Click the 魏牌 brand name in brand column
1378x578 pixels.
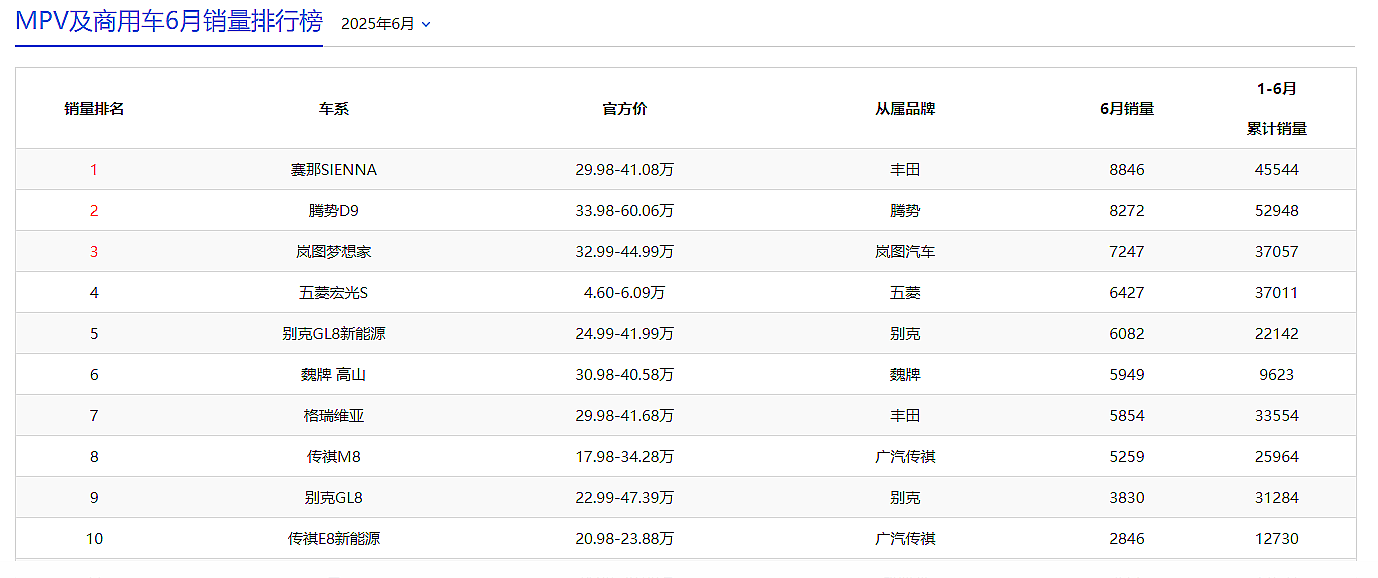905,375
